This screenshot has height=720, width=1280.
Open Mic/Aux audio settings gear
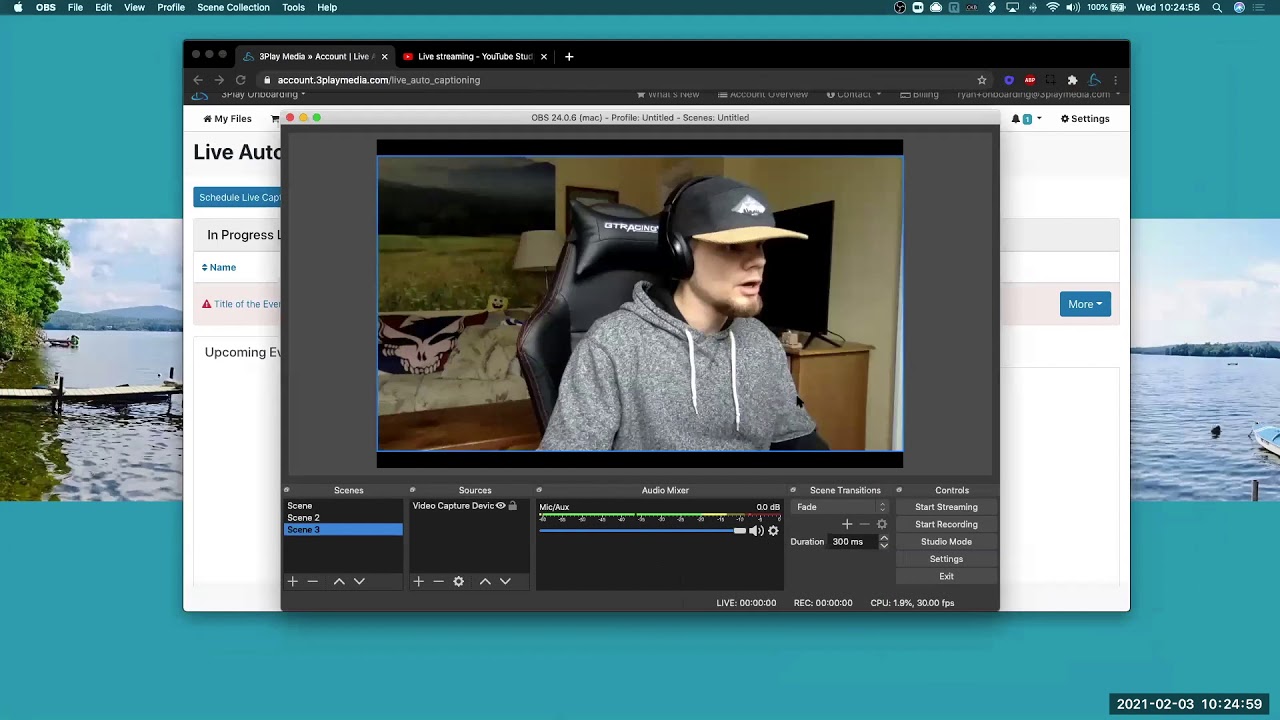(773, 531)
